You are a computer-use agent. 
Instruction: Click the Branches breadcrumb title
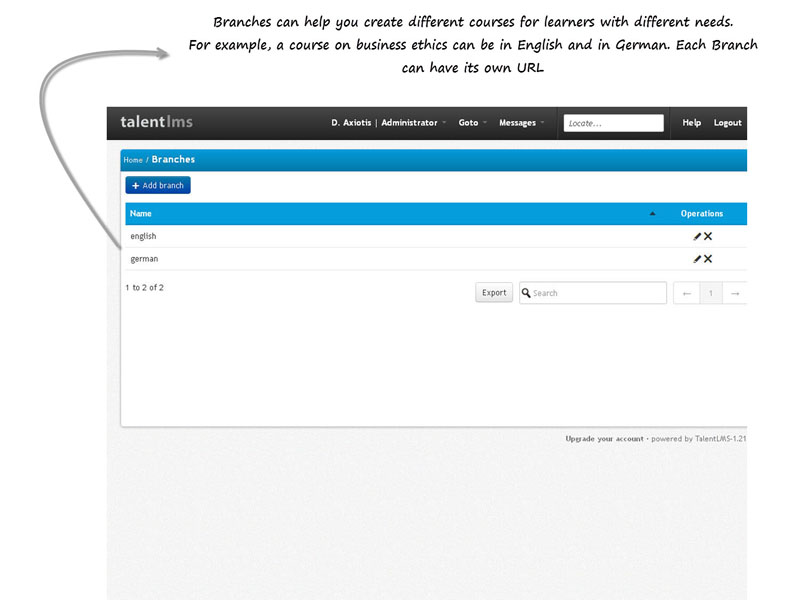173,159
